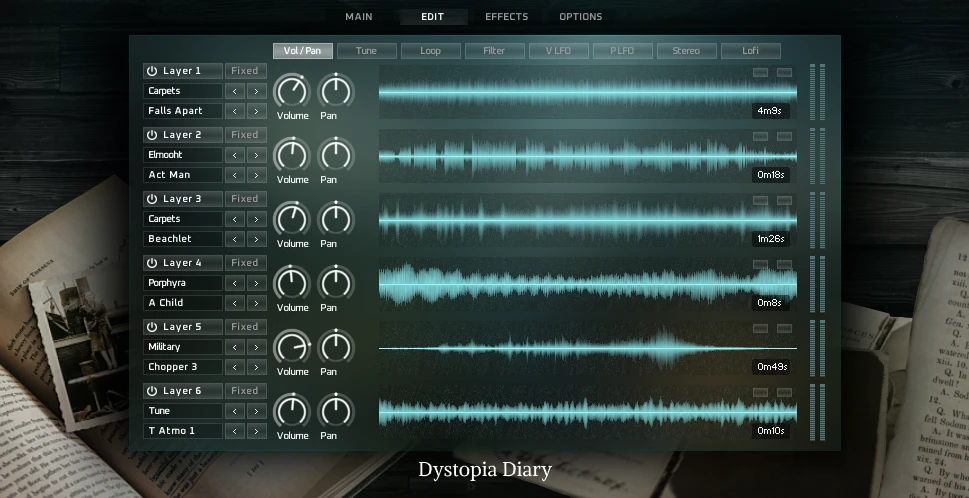The height and width of the screenshot is (498, 969).
Task: Click the Layer 4 waveform display
Action: [x=587, y=283]
